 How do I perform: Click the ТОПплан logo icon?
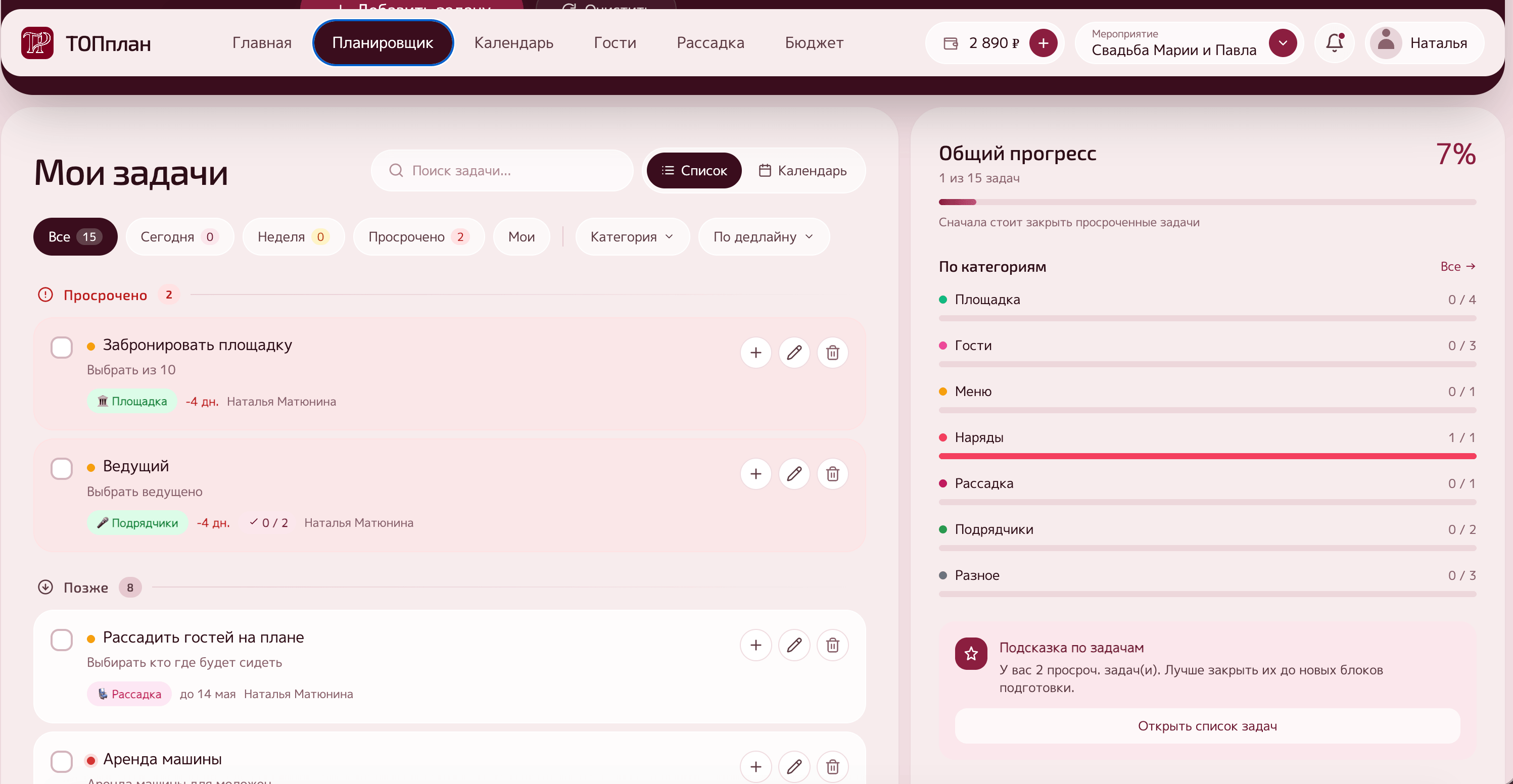[x=37, y=43]
